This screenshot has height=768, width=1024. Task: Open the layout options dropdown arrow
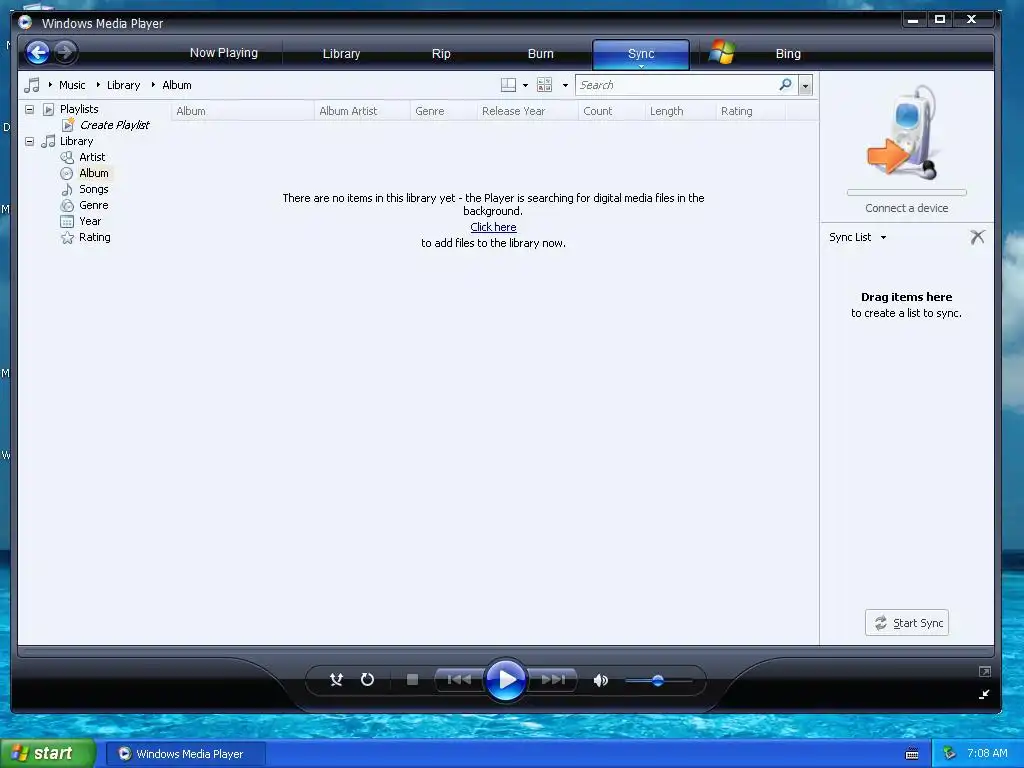pyautogui.click(x=525, y=86)
